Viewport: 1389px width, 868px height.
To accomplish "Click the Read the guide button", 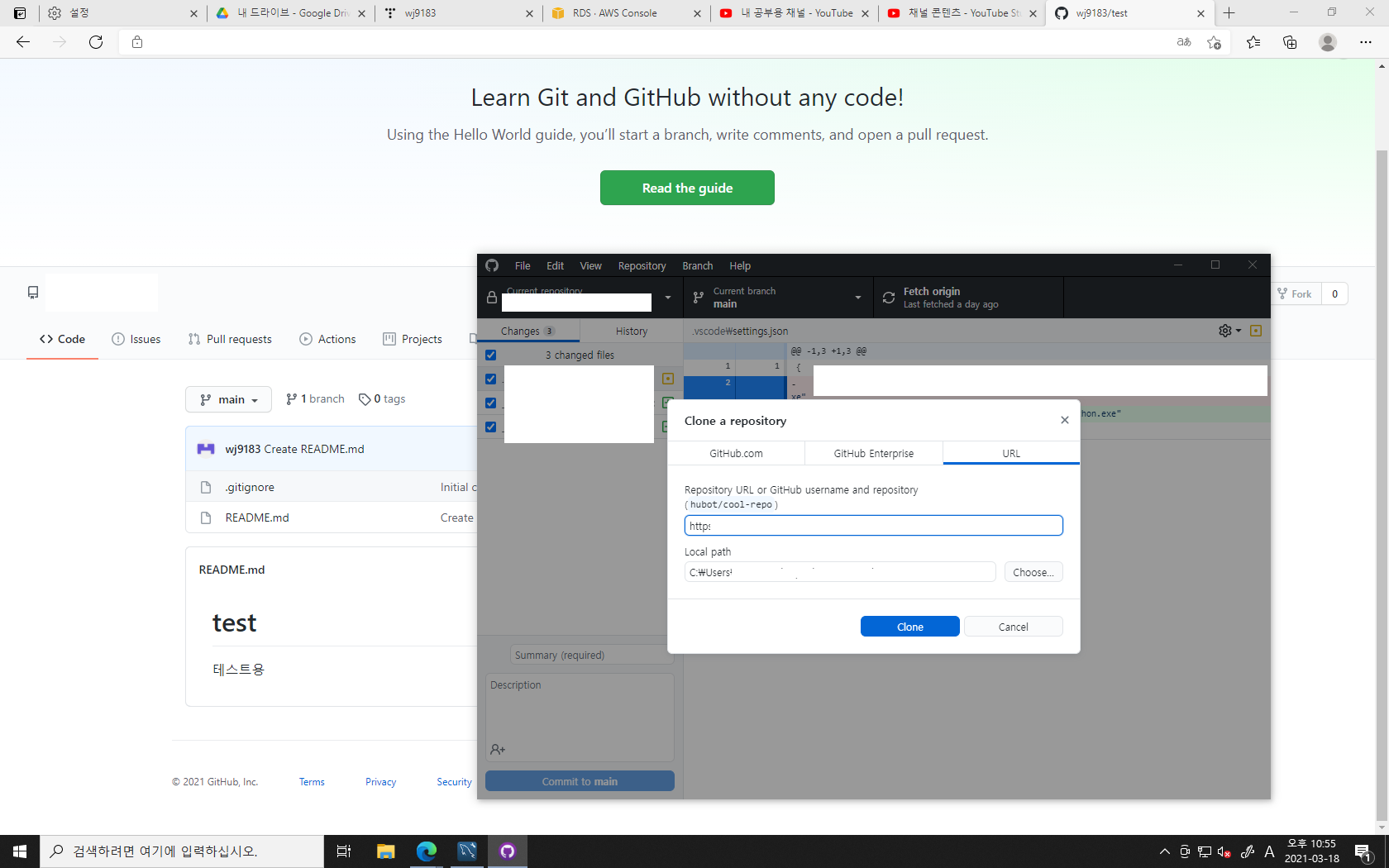I will tap(687, 188).
